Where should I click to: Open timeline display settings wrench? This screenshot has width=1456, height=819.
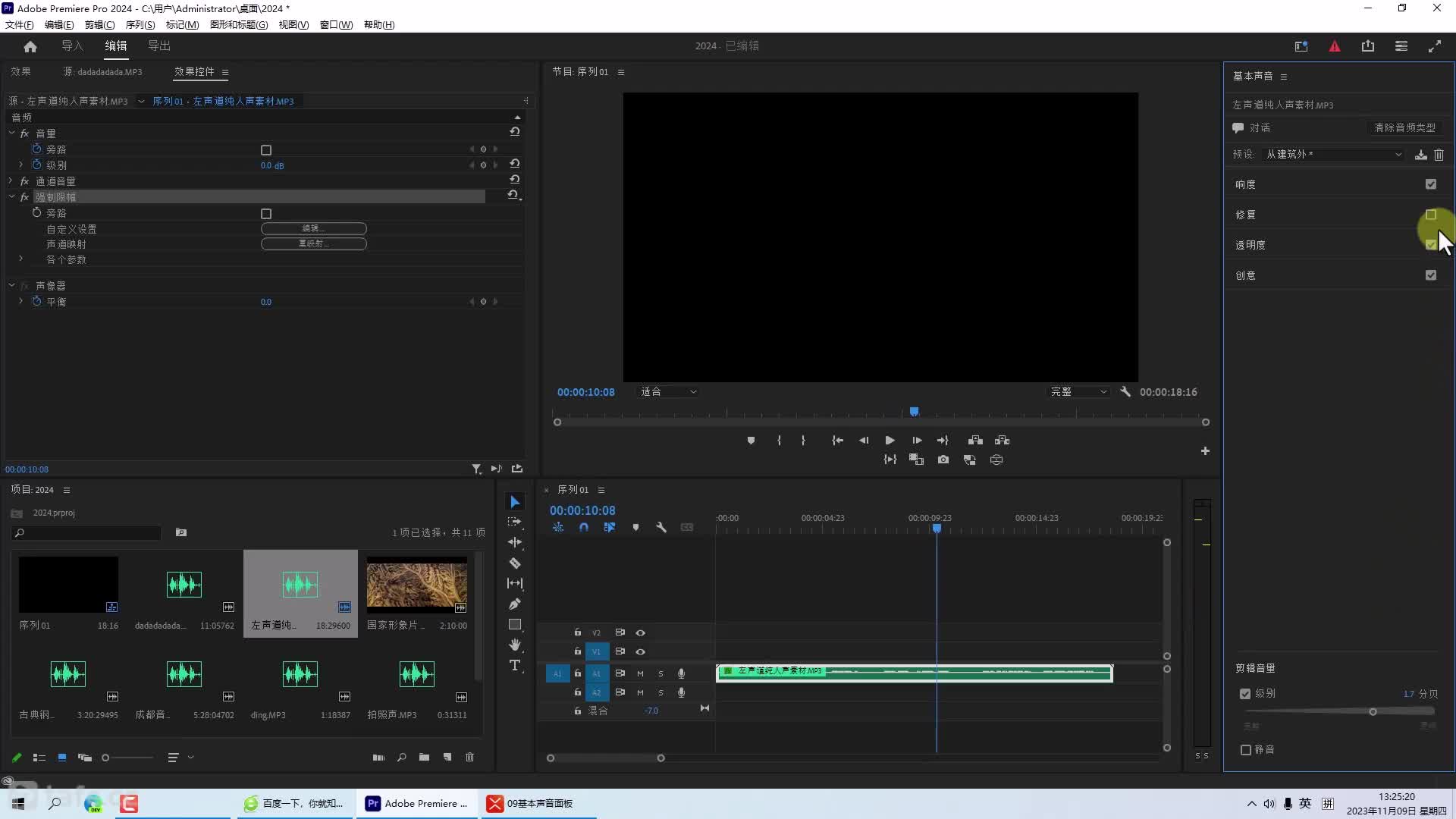point(661,527)
